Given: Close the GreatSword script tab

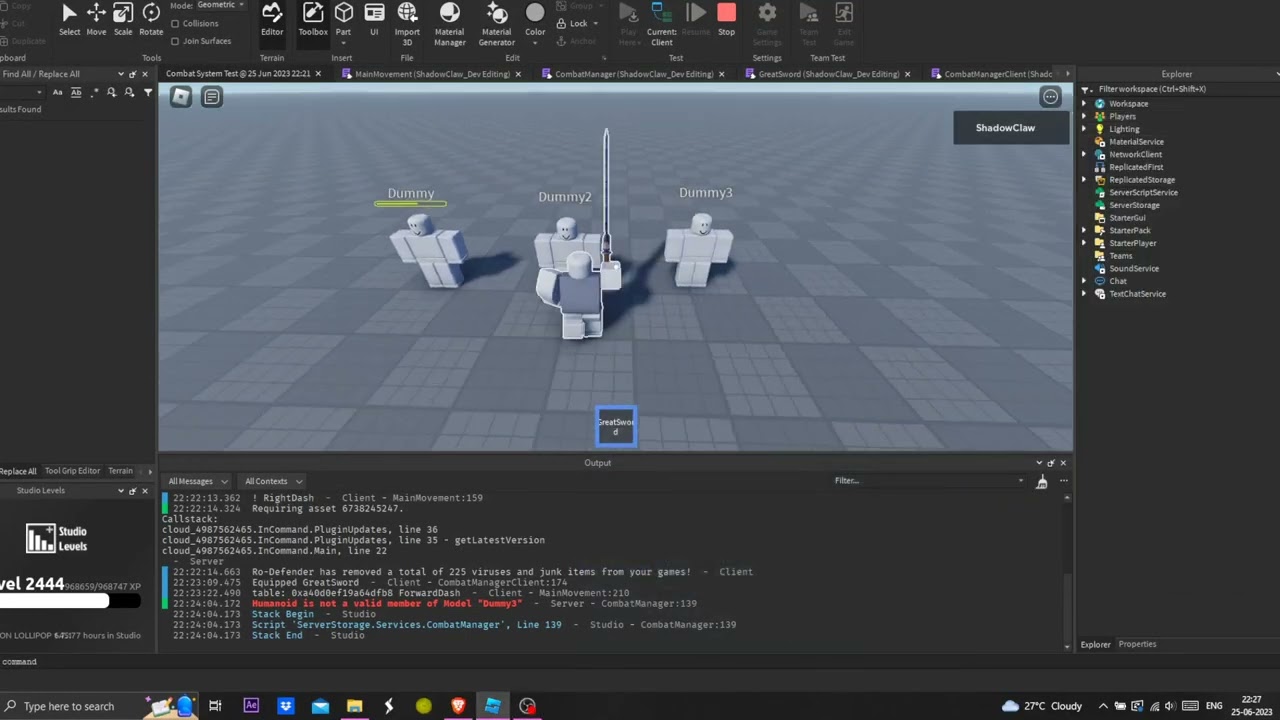Looking at the screenshot, I should [908, 74].
